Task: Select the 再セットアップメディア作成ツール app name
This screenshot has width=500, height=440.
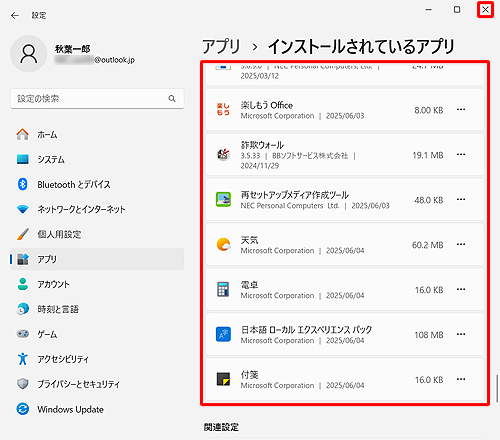Action: click(x=294, y=195)
